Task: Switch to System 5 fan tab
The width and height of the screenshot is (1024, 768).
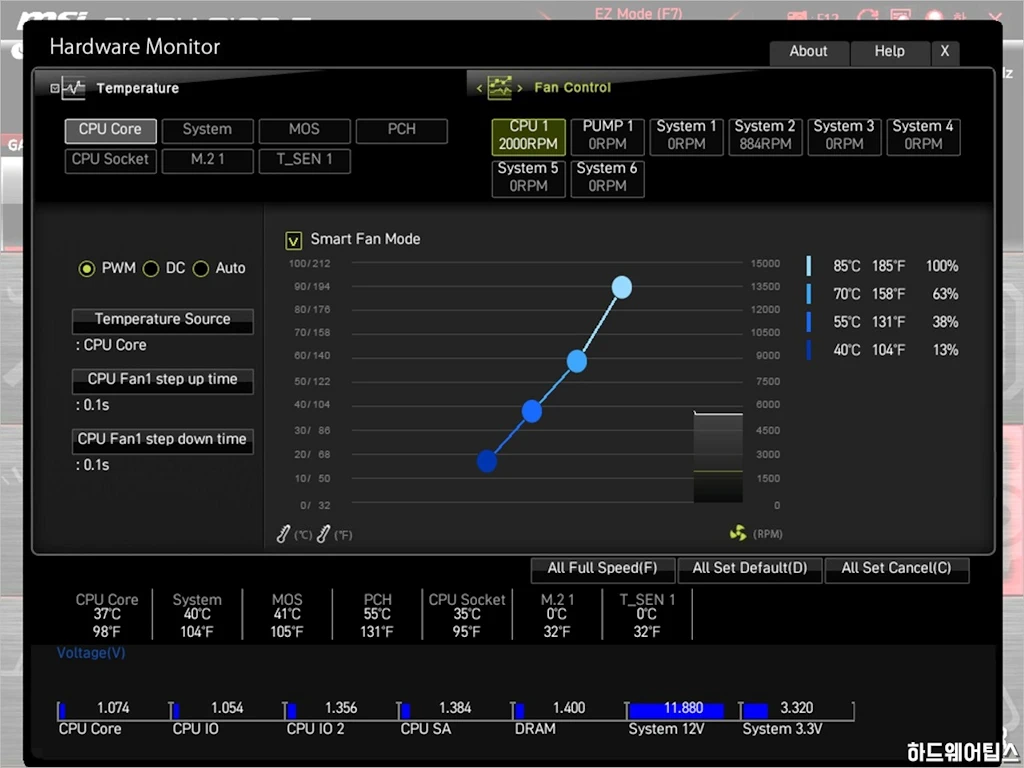Action: [x=528, y=178]
